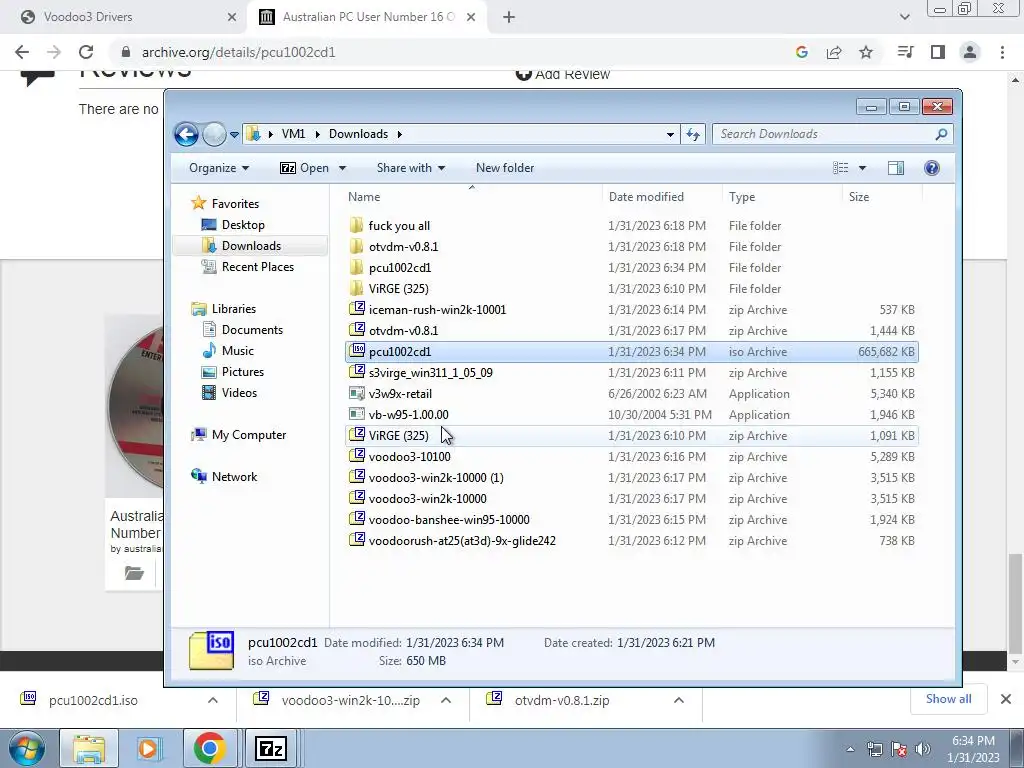Bookmark this page with star icon
The image size is (1024, 768).
[x=866, y=52]
